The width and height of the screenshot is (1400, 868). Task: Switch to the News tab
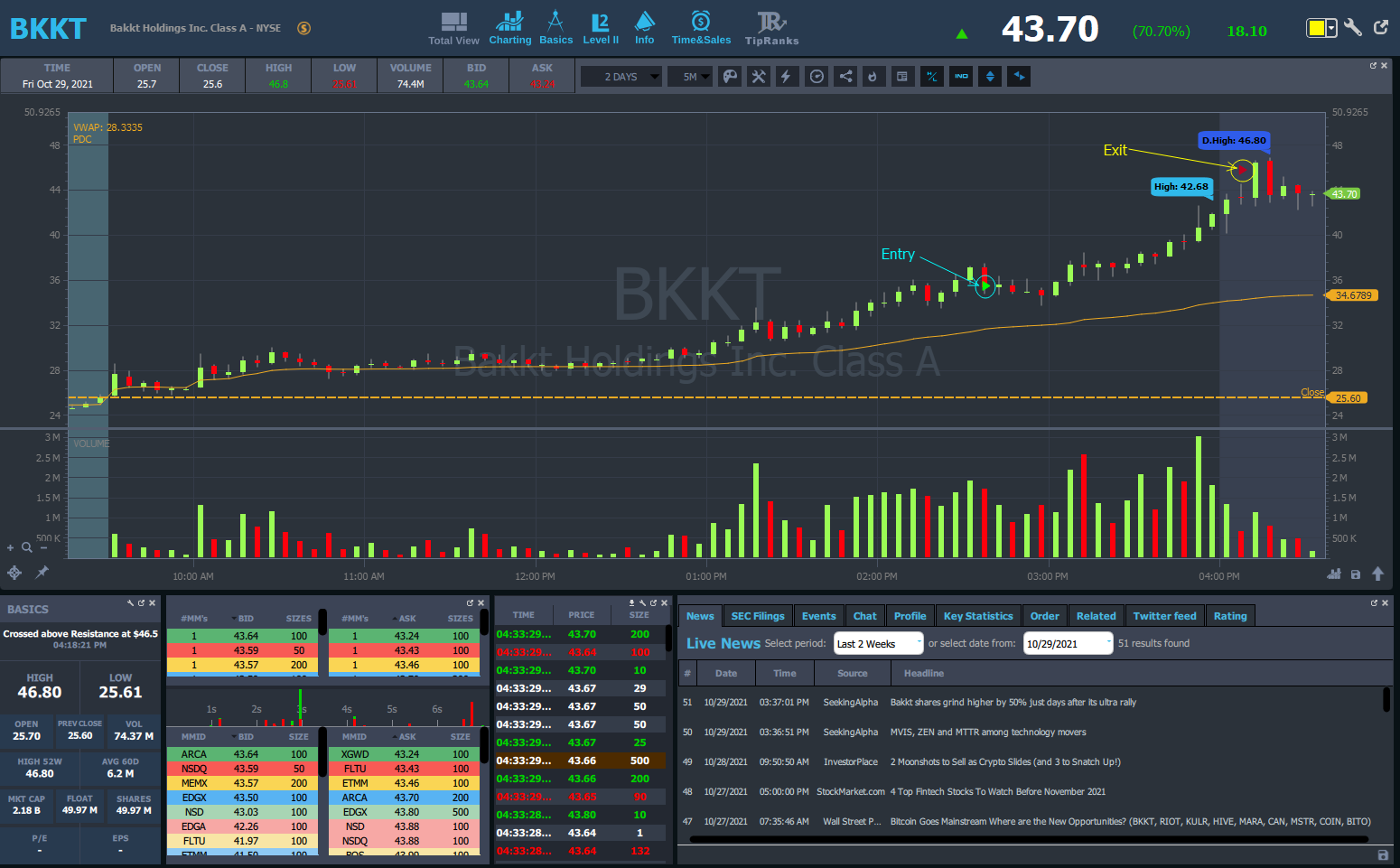[x=700, y=616]
